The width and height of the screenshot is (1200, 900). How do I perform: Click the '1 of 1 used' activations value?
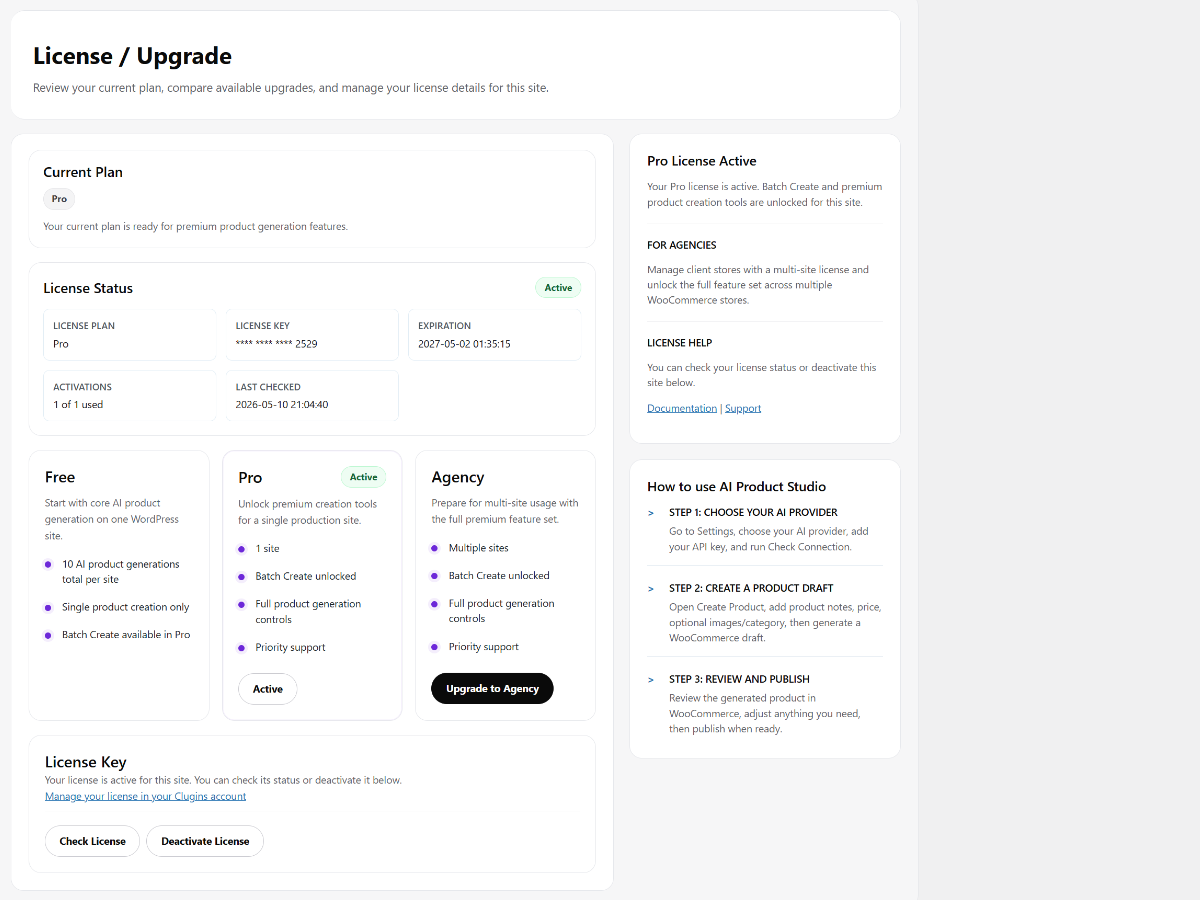point(78,405)
